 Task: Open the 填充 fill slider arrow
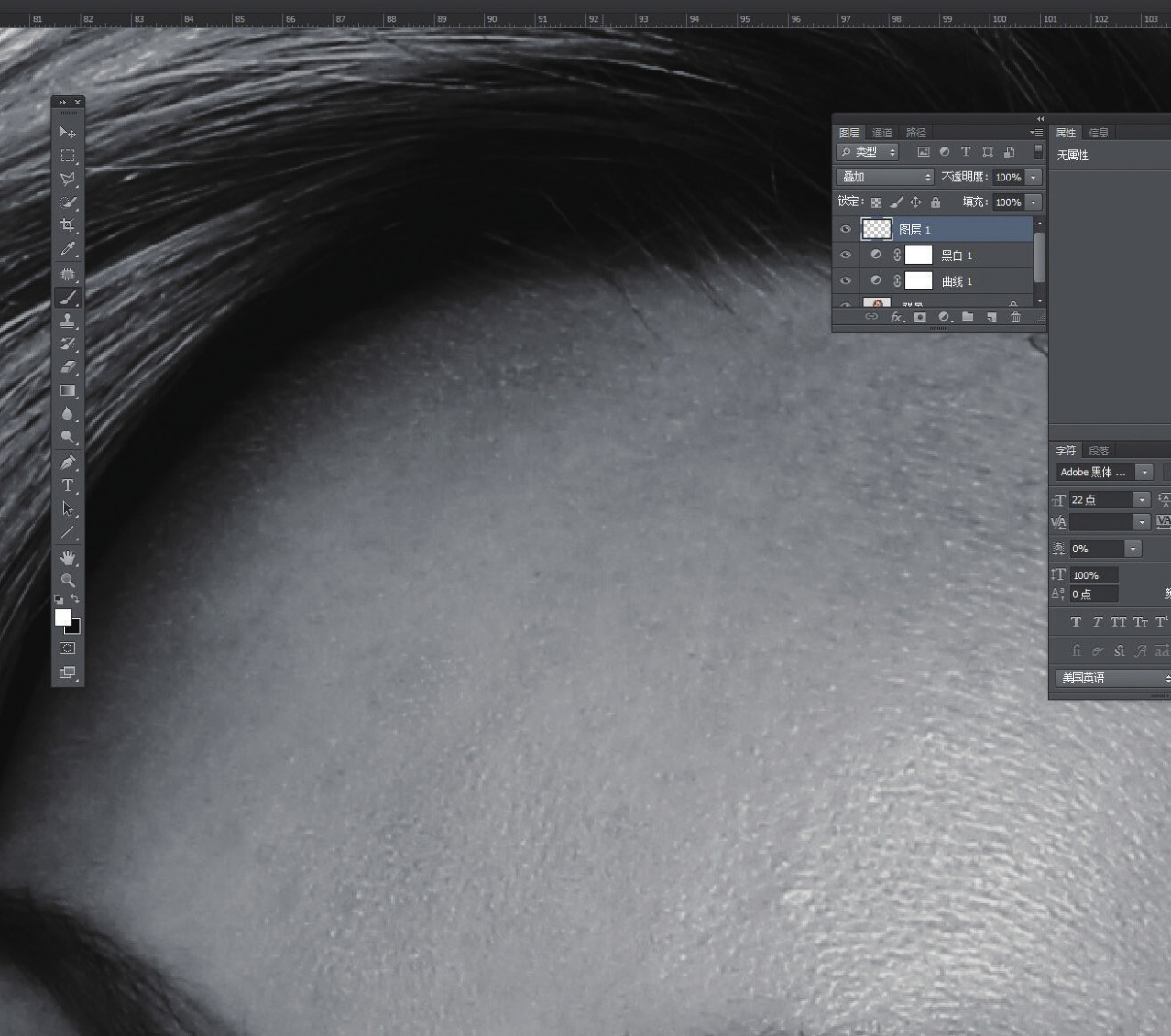click(x=1034, y=202)
